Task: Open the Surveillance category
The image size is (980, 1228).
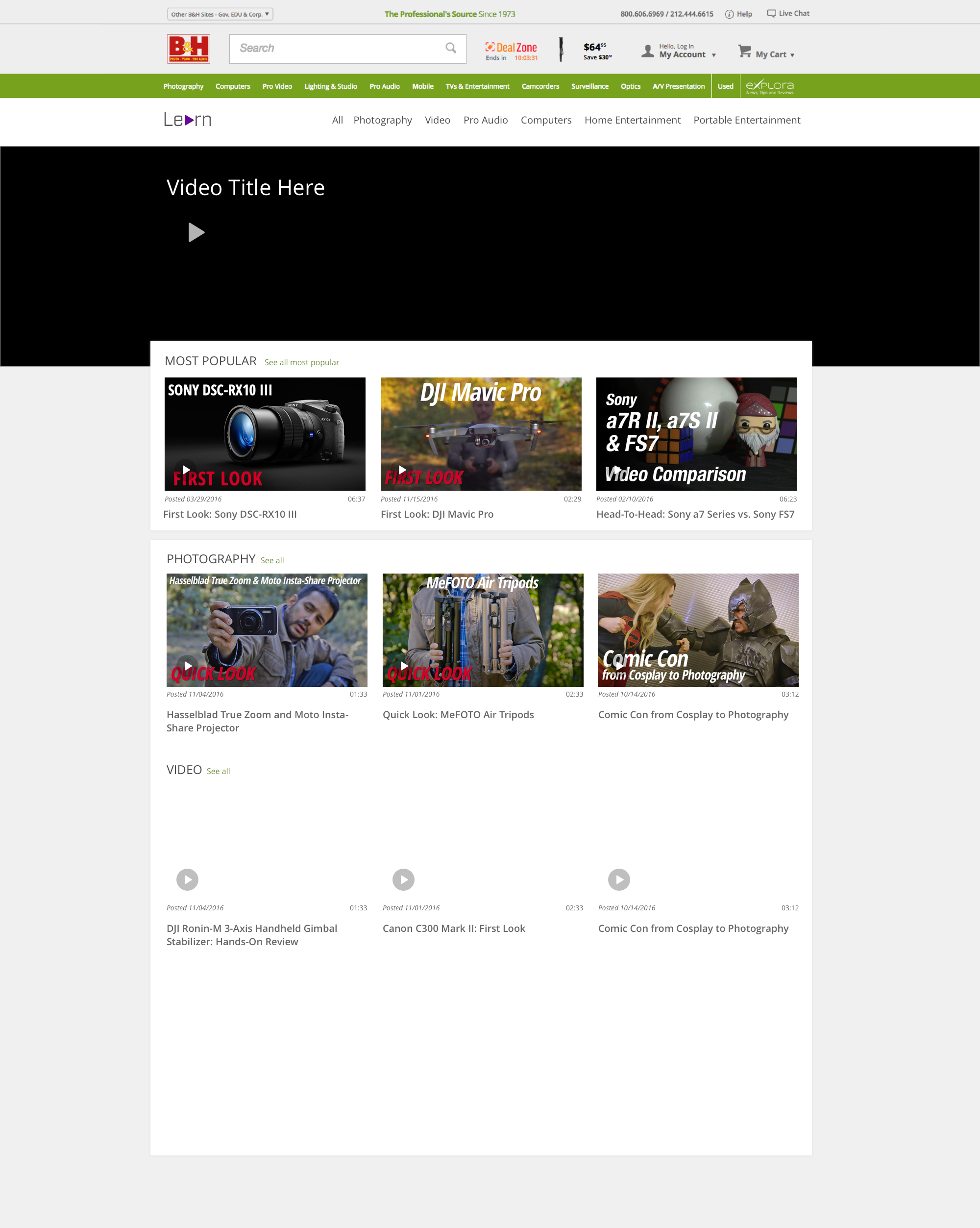Action: click(590, 87)
